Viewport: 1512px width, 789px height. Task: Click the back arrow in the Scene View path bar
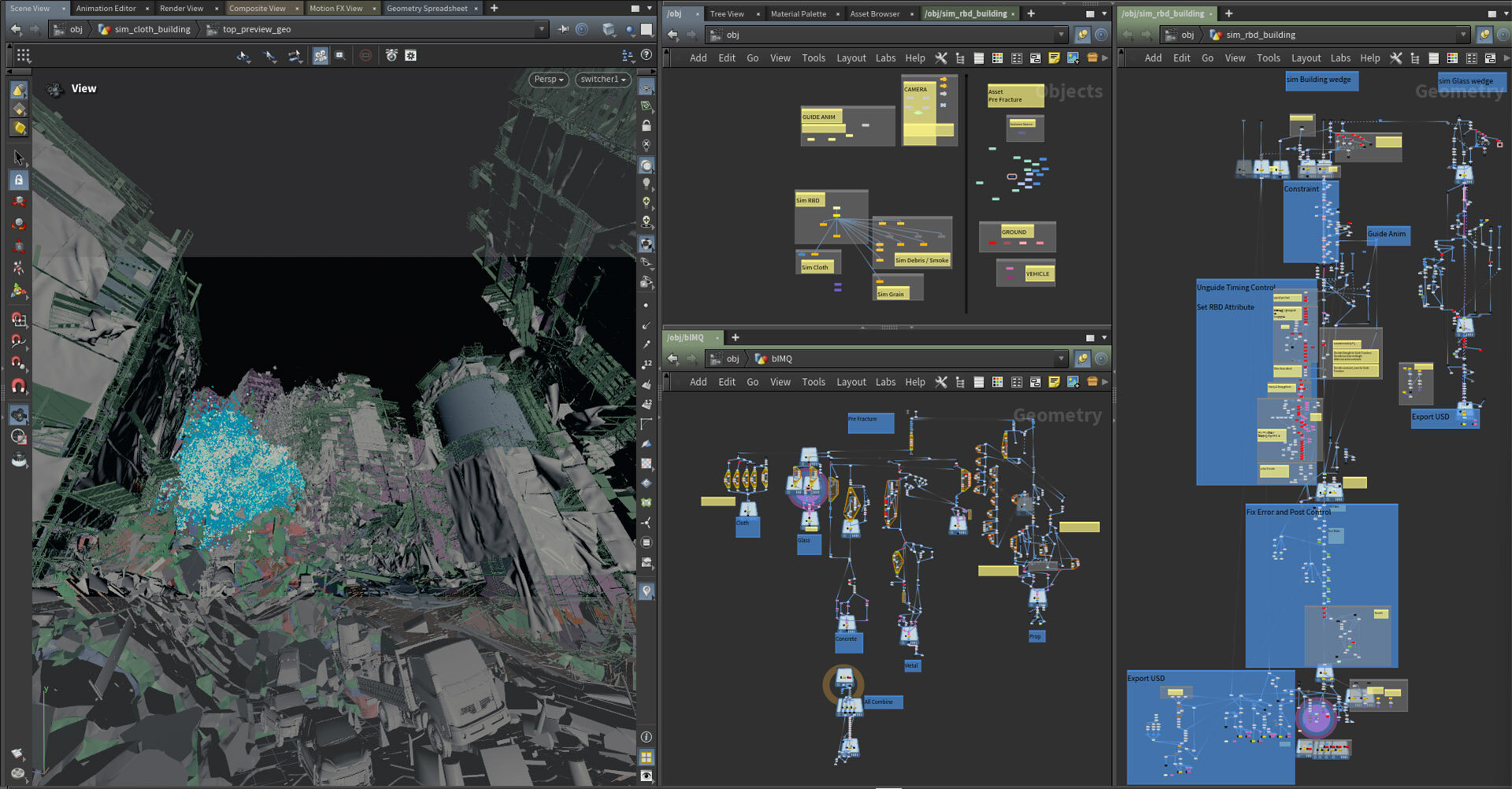point(17,29)
